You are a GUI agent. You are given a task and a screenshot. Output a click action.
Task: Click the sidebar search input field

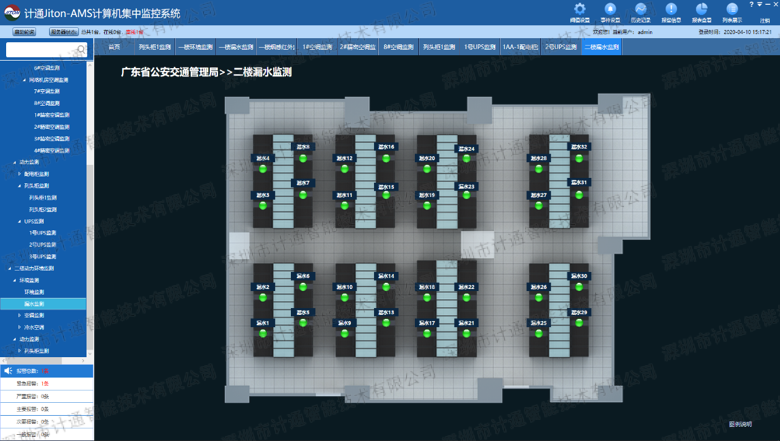tap(41, 49)
